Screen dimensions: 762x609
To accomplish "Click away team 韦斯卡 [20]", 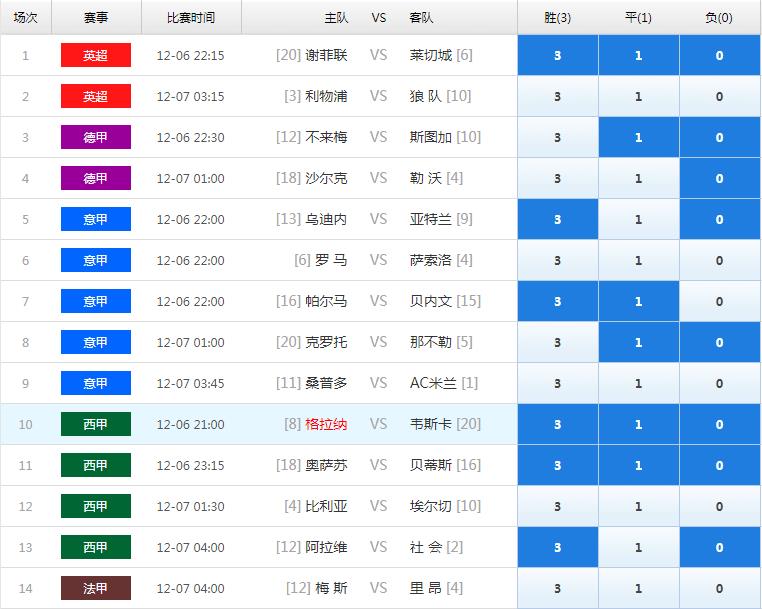I will pos(445,424).
